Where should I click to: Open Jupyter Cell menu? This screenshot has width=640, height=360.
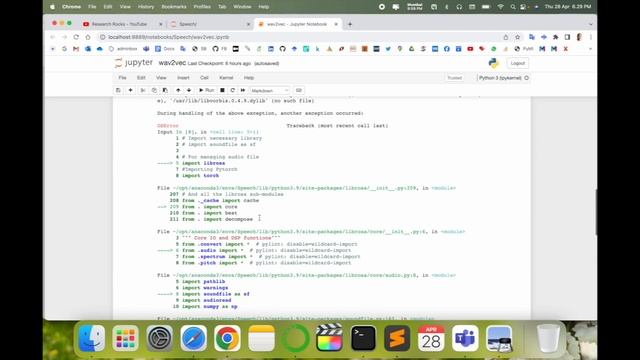point(204,78)
